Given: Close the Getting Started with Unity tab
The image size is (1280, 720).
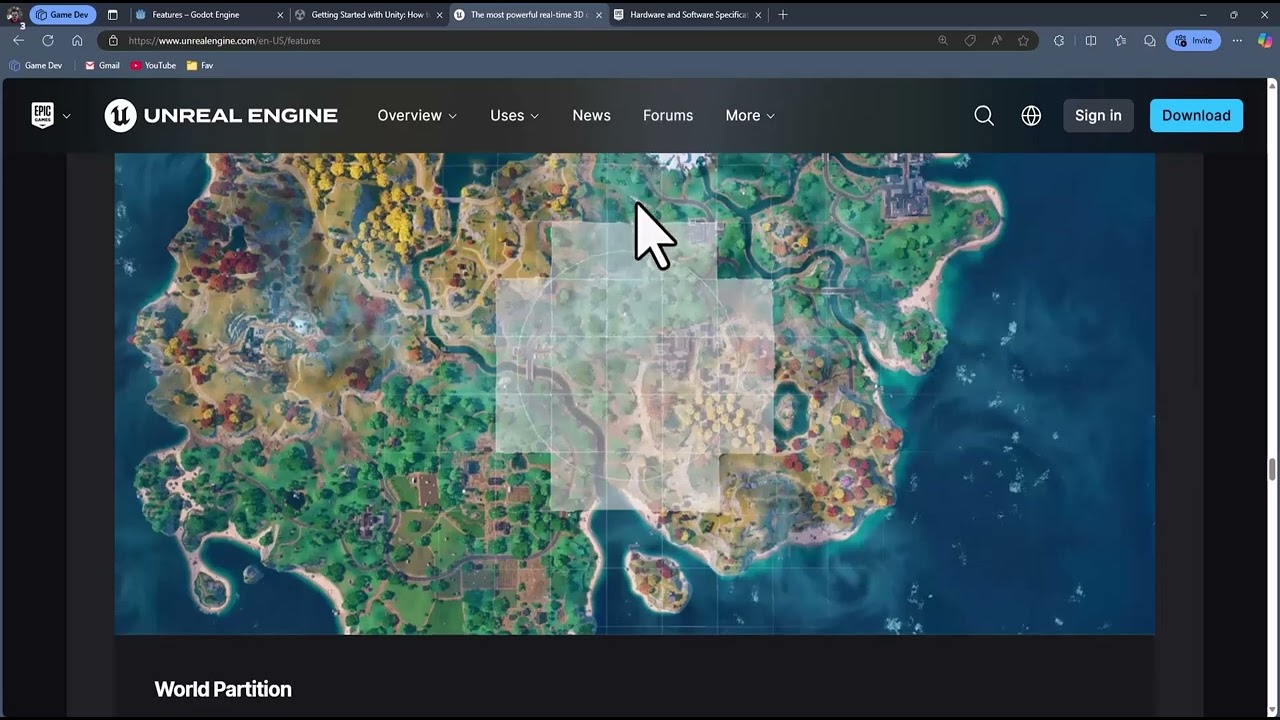Looking at the screenshot, I should [x=439, y=15].
